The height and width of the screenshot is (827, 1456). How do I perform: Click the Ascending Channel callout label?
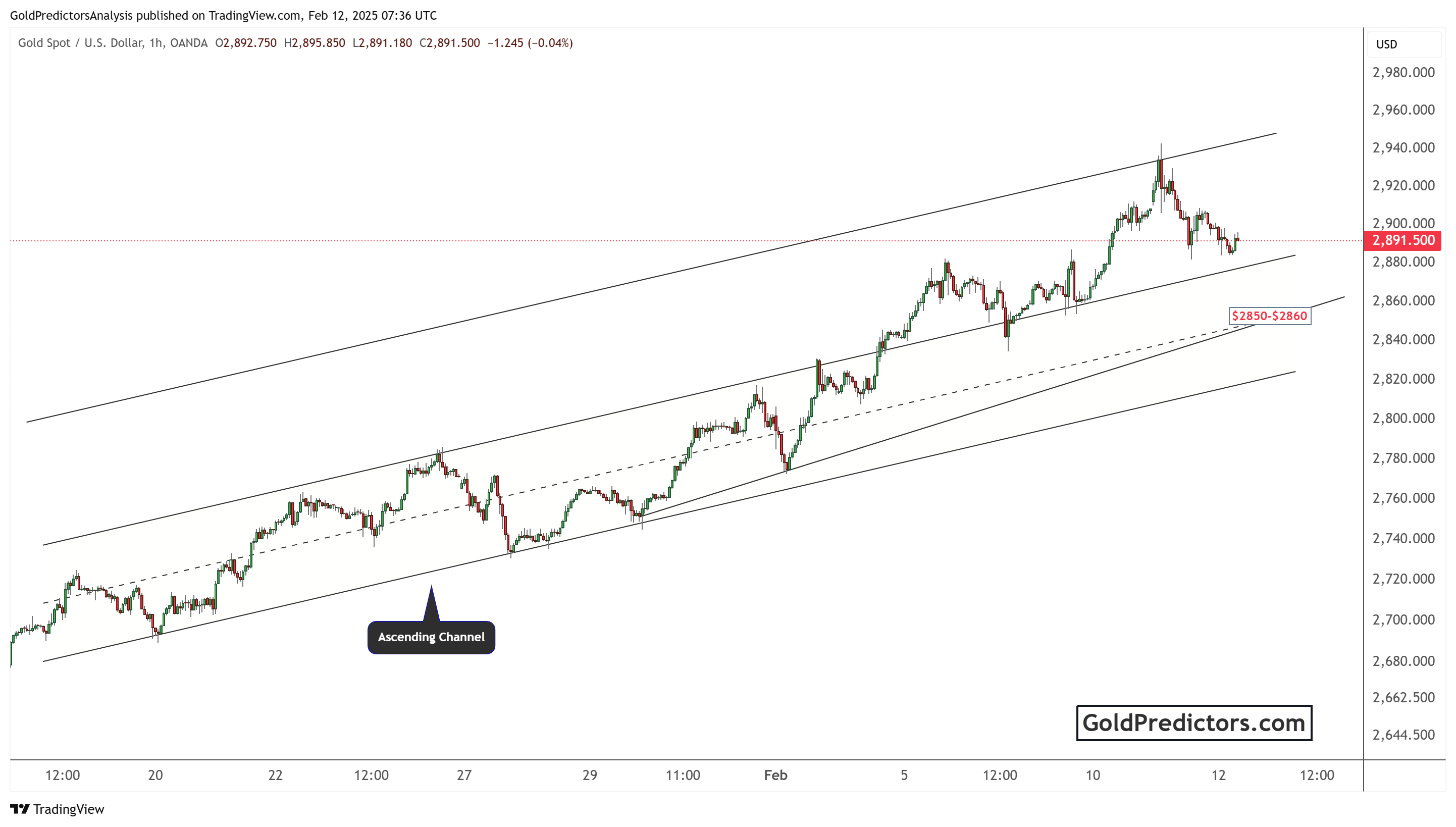coord(431,637)
